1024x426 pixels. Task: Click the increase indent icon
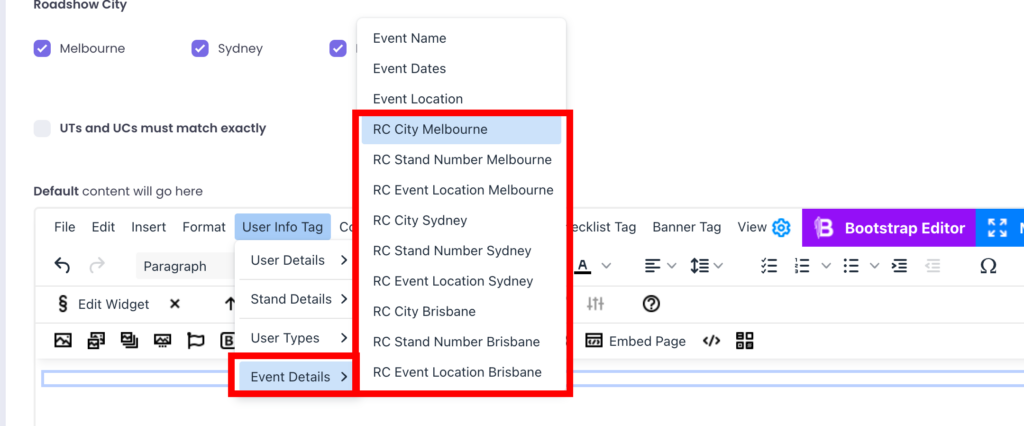pyautogui.click(x=900, y=266)
